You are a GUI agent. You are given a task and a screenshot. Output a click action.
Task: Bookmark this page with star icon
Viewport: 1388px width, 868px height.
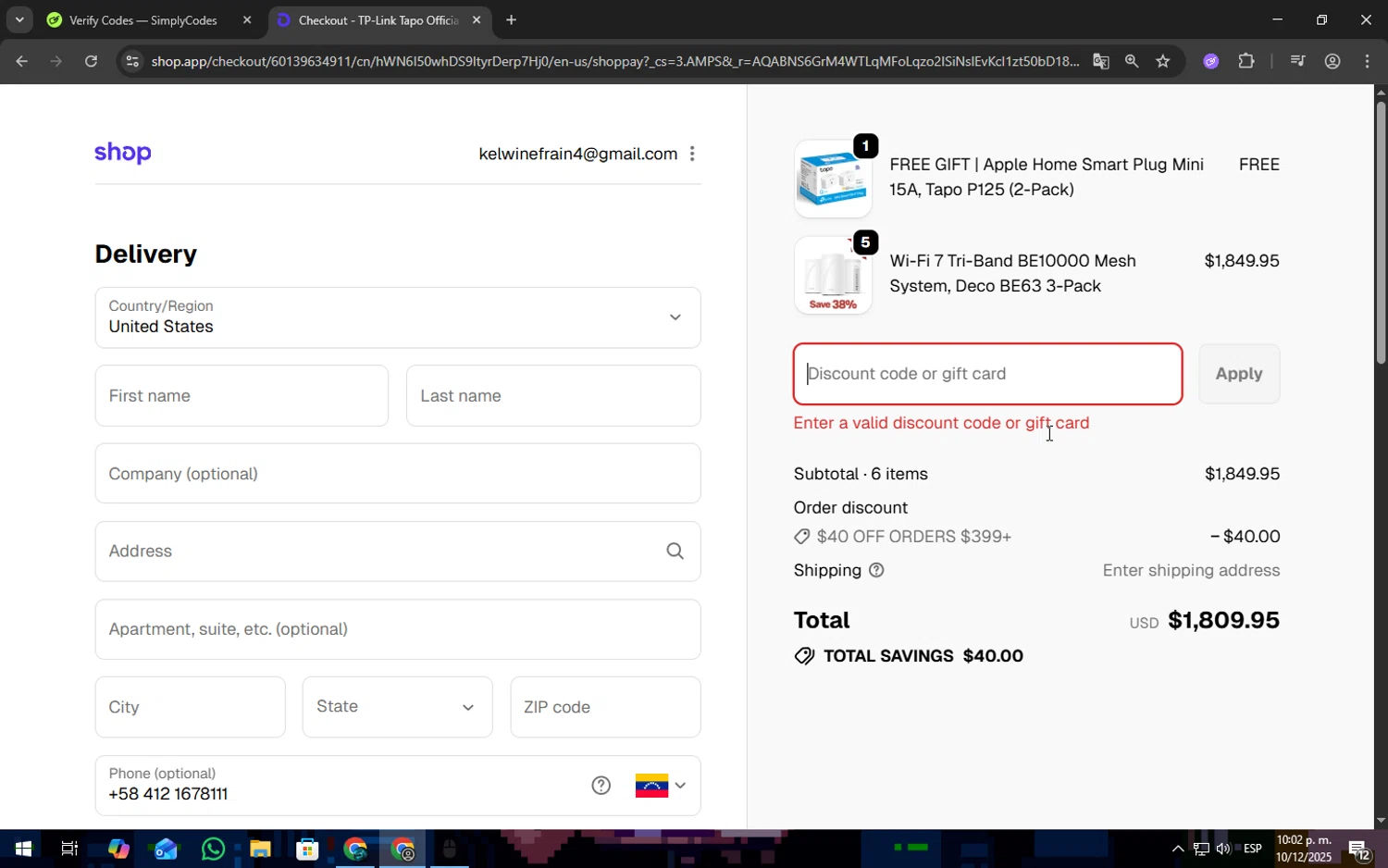[1163, 61]
